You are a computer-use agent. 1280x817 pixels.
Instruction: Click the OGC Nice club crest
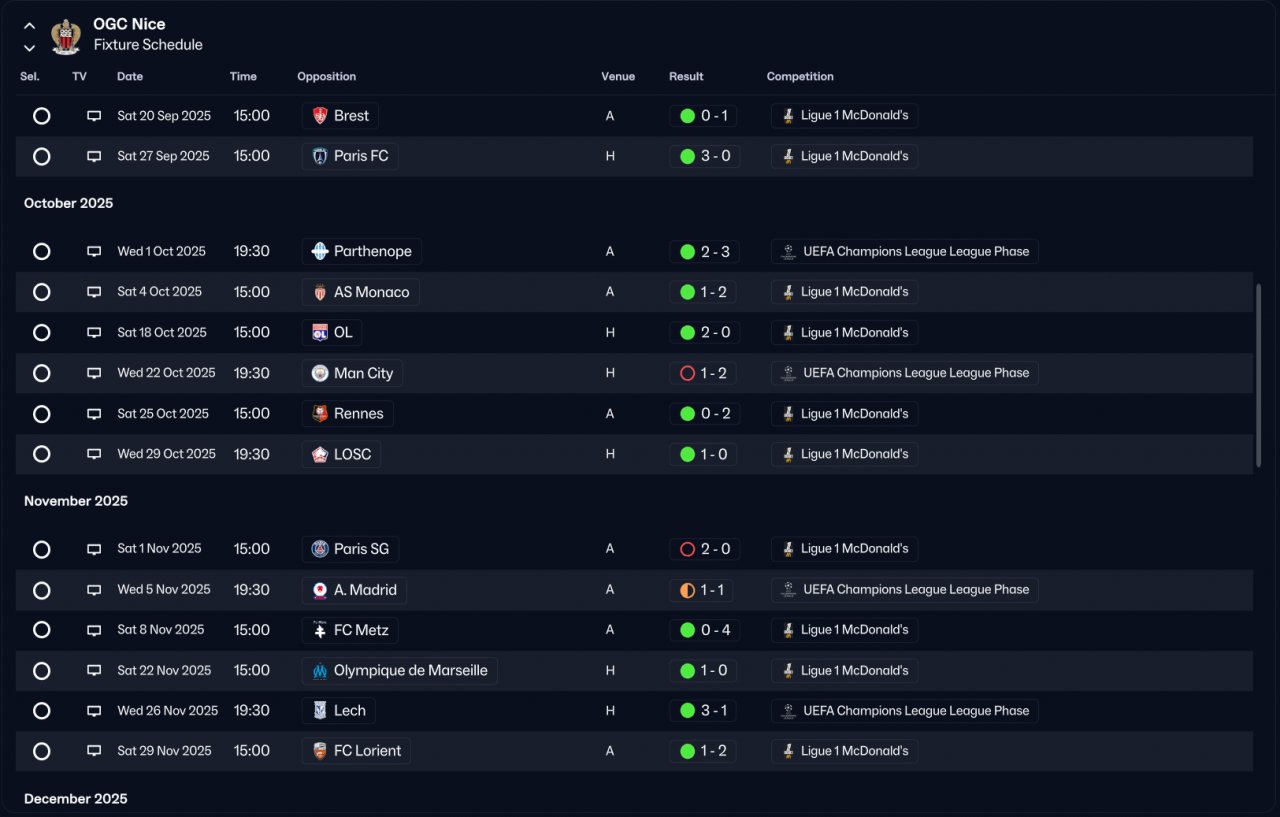point(66,36)
